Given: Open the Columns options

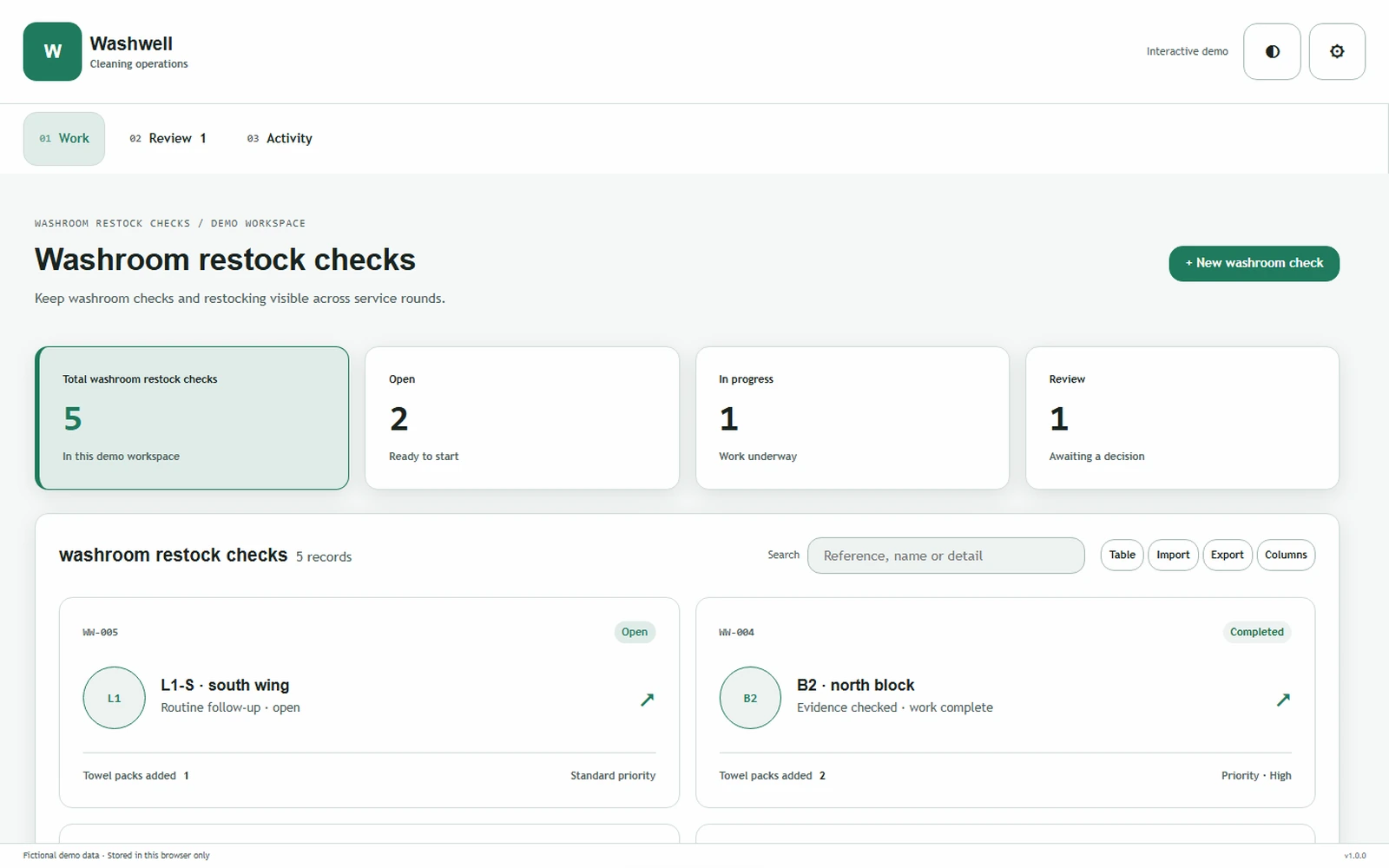Looking at the screenshot, I should [x=1286, y=556].
